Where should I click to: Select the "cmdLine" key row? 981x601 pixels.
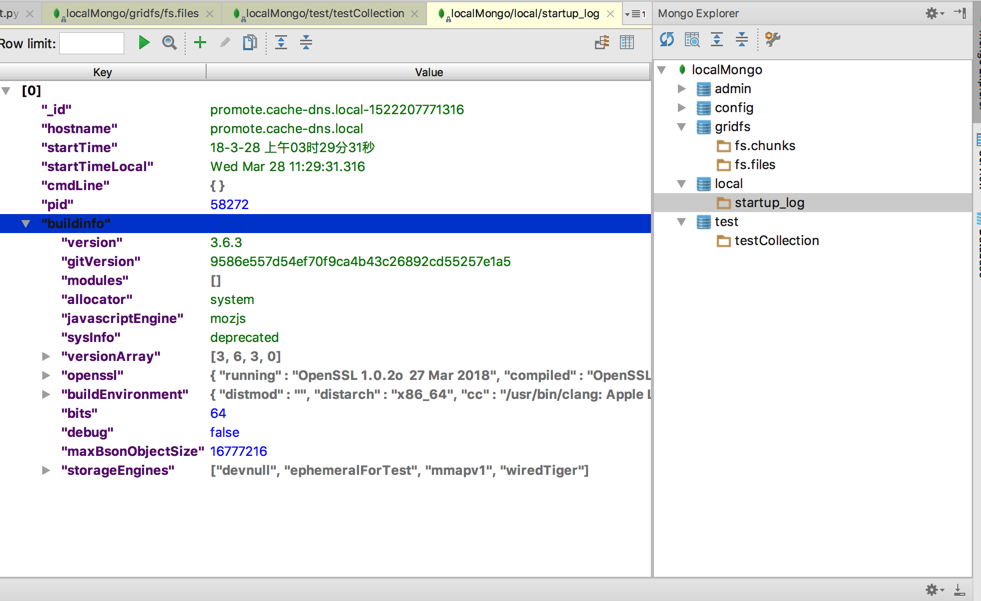coord(325,186)
